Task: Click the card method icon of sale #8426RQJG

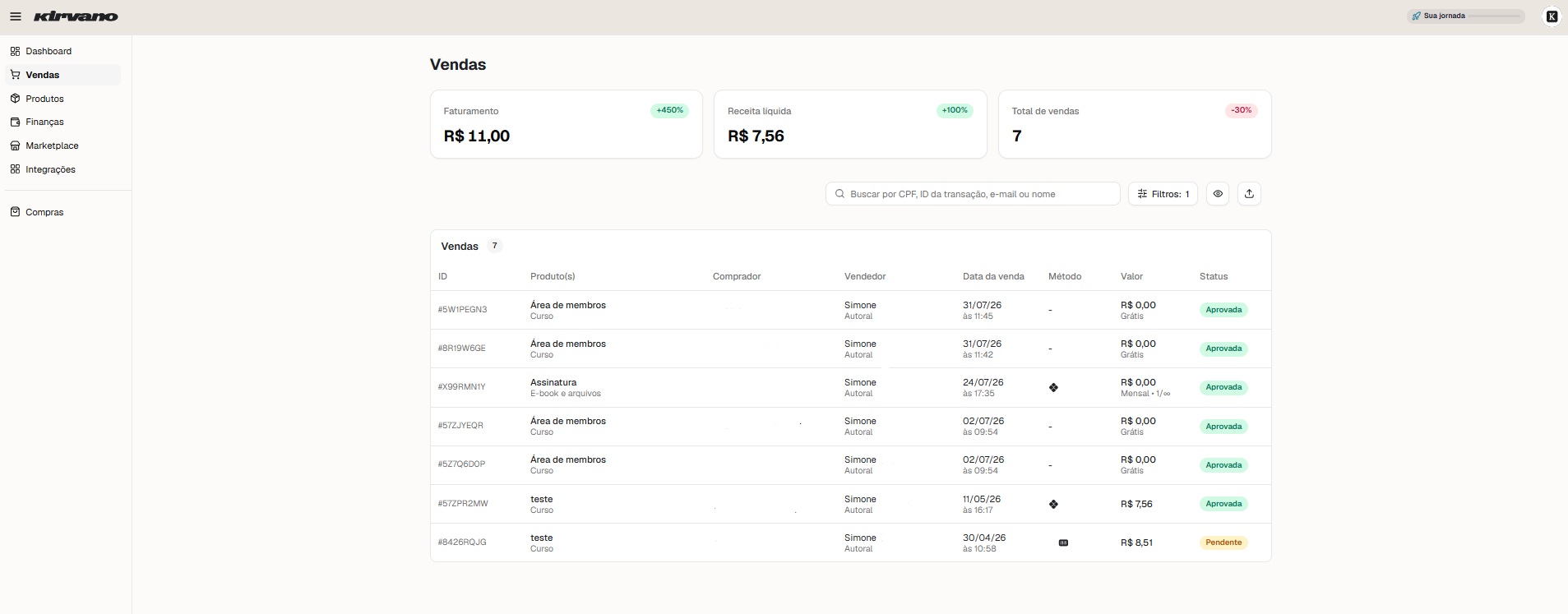Action: pyautogui.click(x=1063, y=542)
